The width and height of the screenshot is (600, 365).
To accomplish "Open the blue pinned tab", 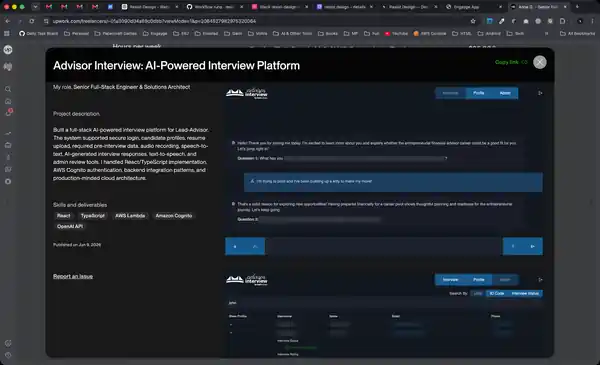I will [x=110, y=7].
